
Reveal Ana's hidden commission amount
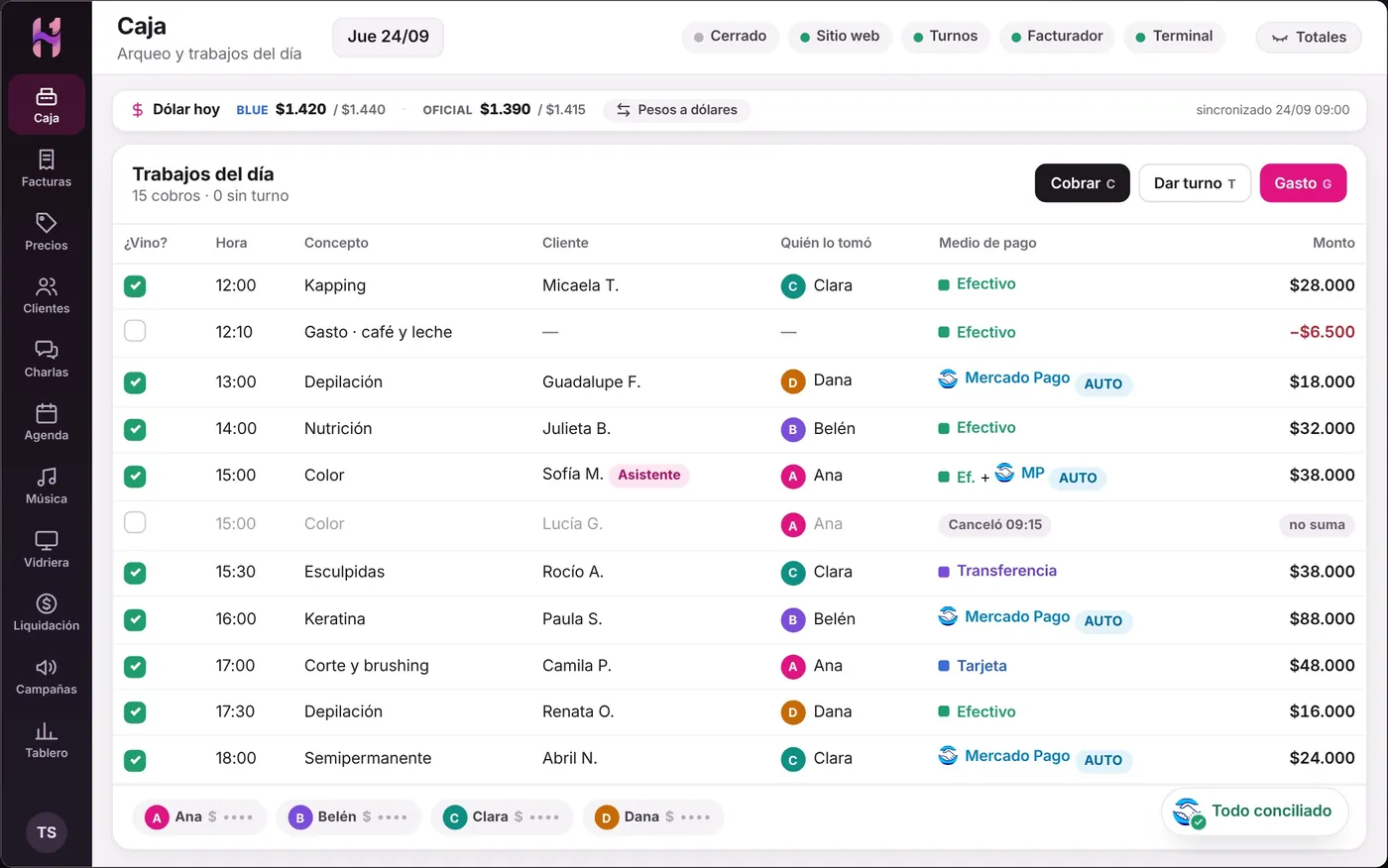click(199, 817)
